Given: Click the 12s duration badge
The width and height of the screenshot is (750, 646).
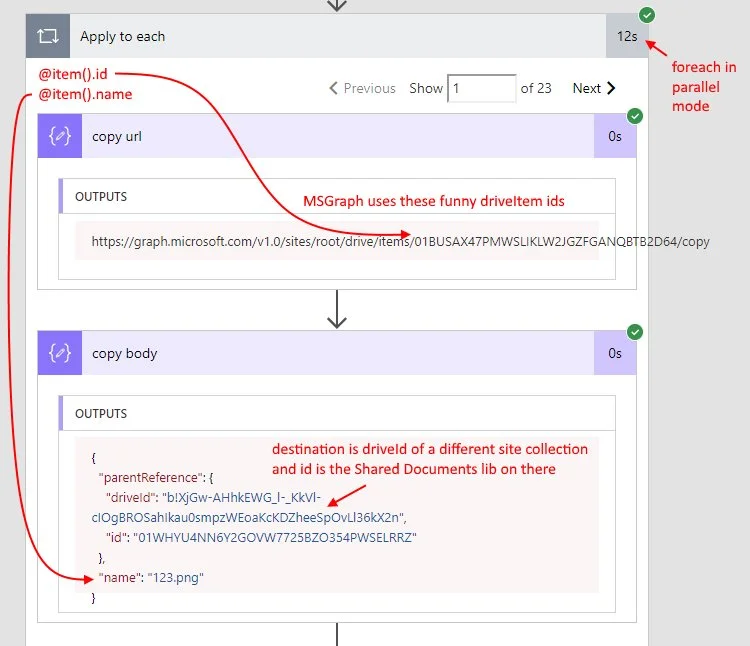Looking at the screenshot, I should click(627, 36).
